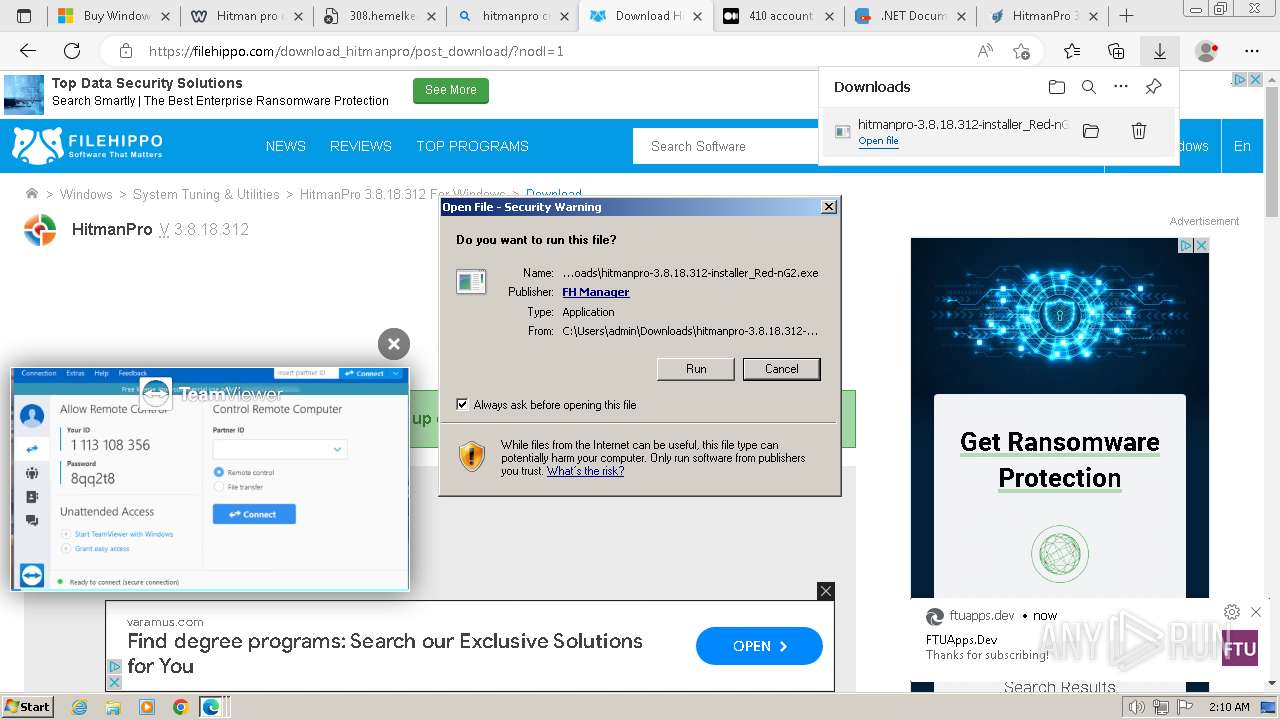Image resolution: width=1280 pixels, height=720 pixels.
Task: Open TOP PROGRAMS in FileHippo navigation
Action: click(472, 146)
